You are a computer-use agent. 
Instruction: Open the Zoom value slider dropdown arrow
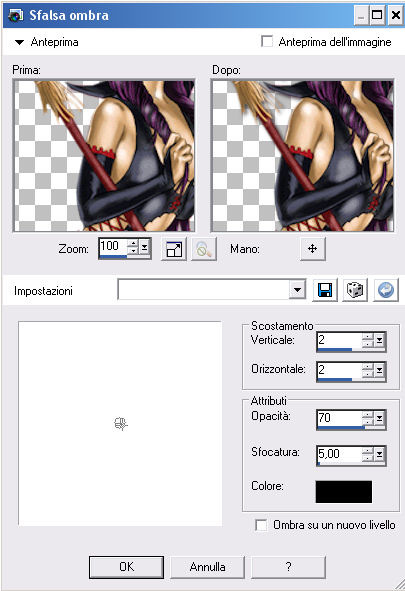click(x=144, y=247)
